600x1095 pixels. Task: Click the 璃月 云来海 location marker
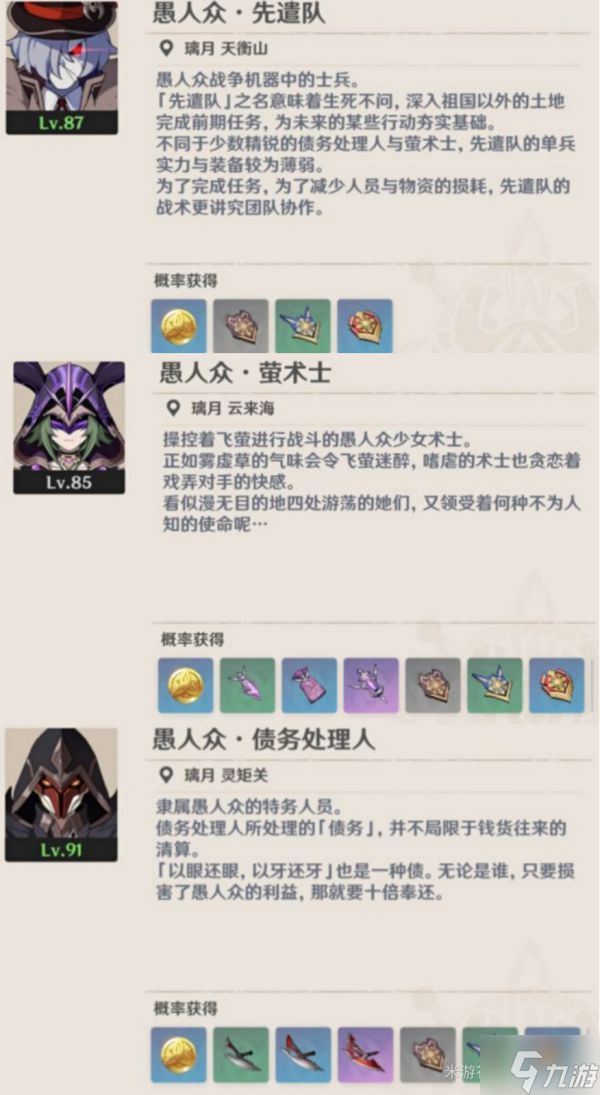point(221,408)
